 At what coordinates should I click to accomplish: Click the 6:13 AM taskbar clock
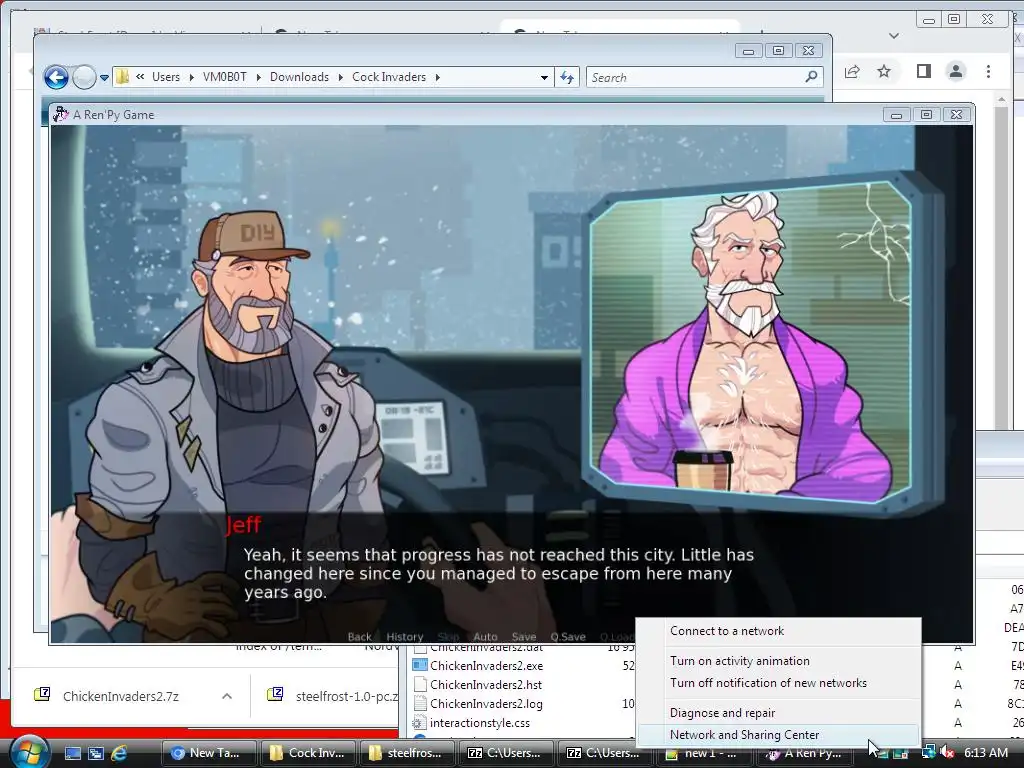point(986,753)
